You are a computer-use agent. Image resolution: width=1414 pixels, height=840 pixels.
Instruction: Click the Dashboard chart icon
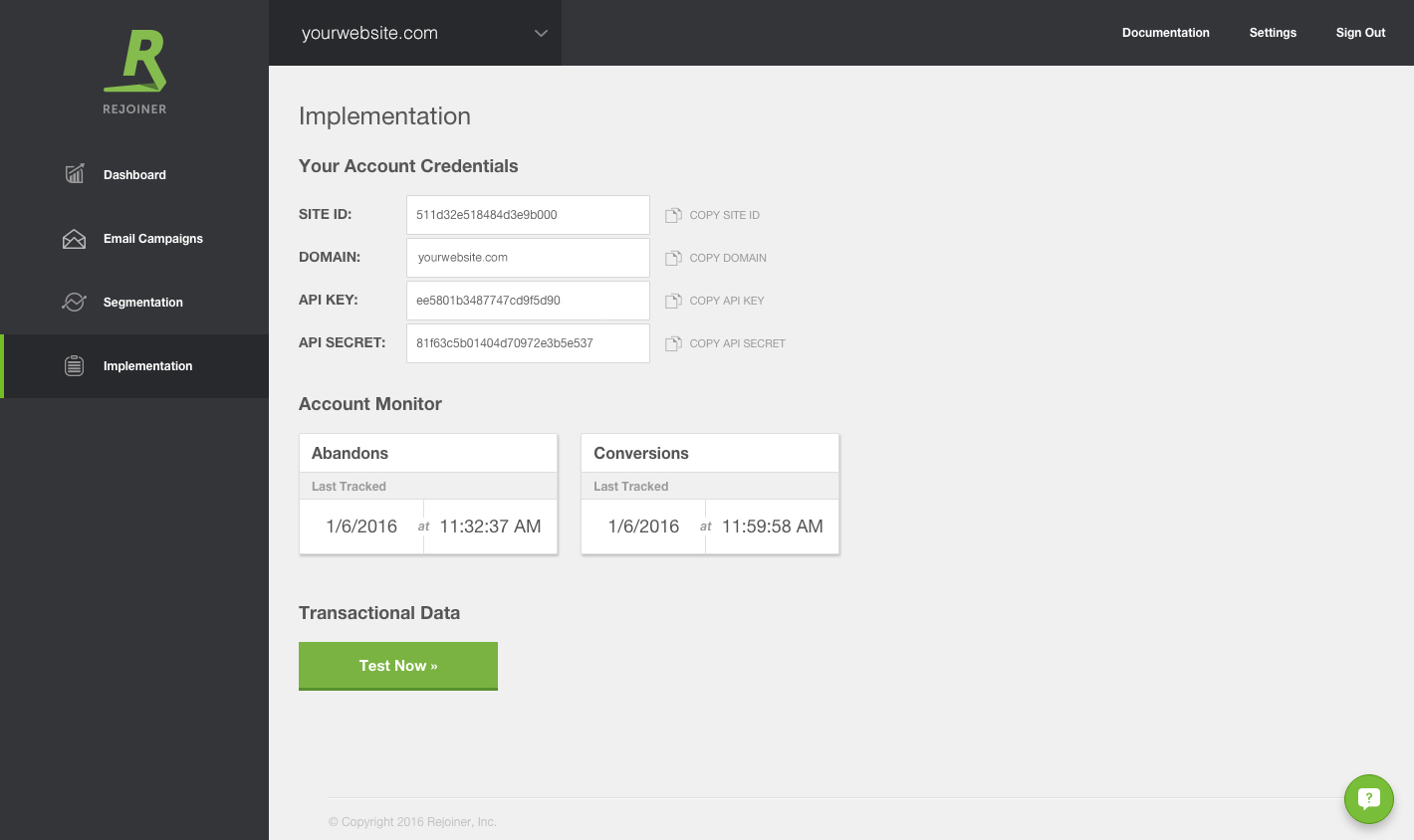click(75, 174)
